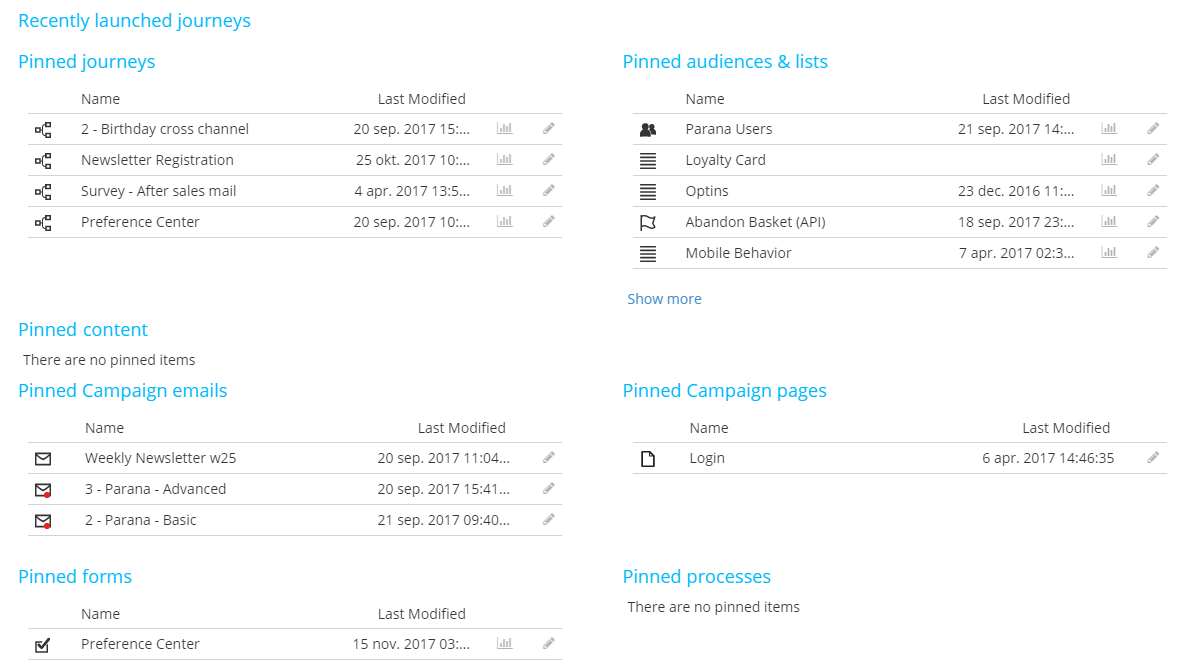Open the Recently launched journeys section

[x=134, y=21]
